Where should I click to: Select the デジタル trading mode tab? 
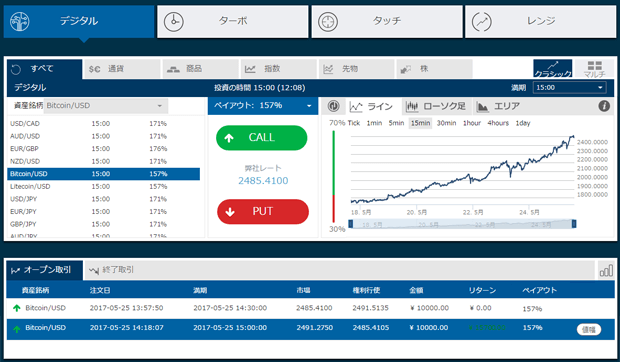coord(79,22)
